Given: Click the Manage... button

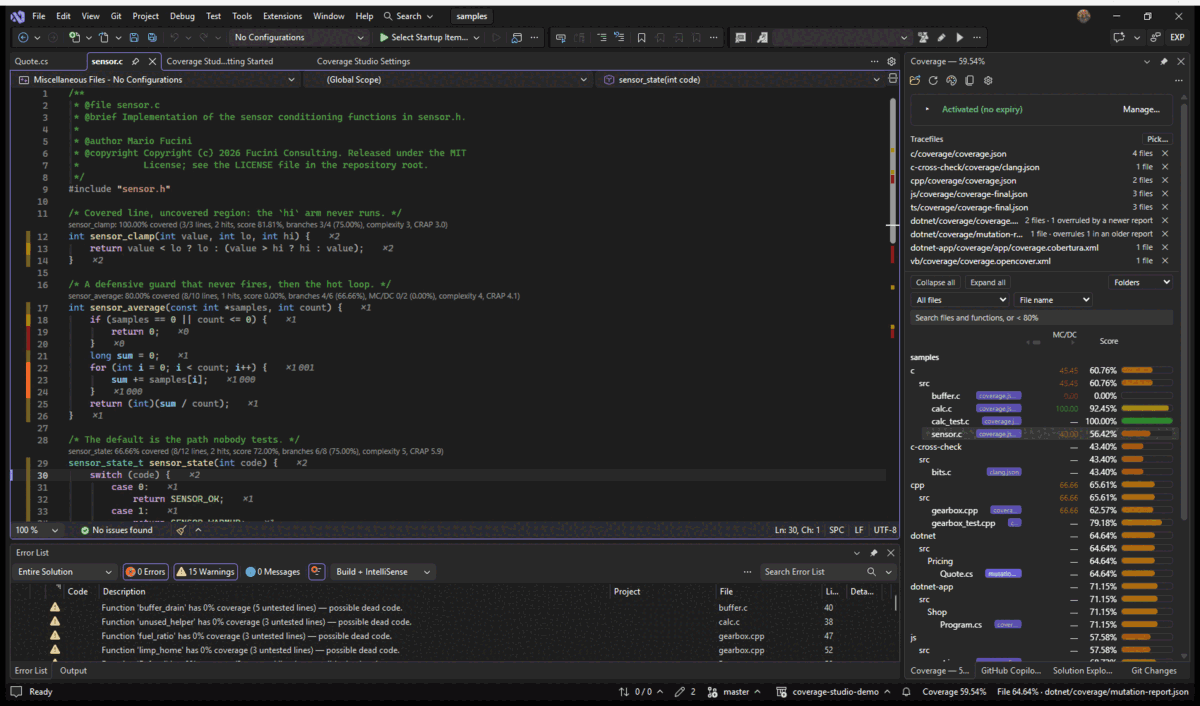Looking at the screenshot, I should pos(1141,109).
